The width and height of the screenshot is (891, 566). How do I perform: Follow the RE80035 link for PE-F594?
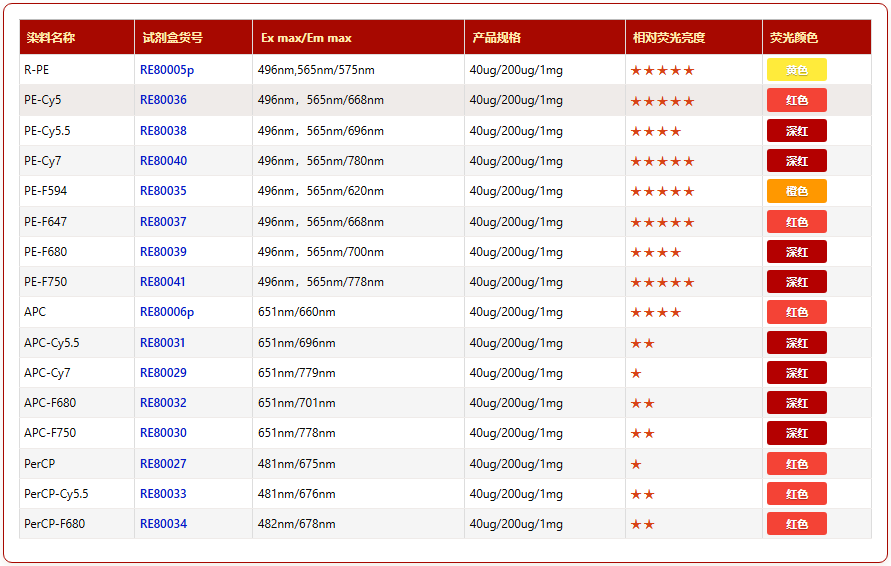(163, 191)
